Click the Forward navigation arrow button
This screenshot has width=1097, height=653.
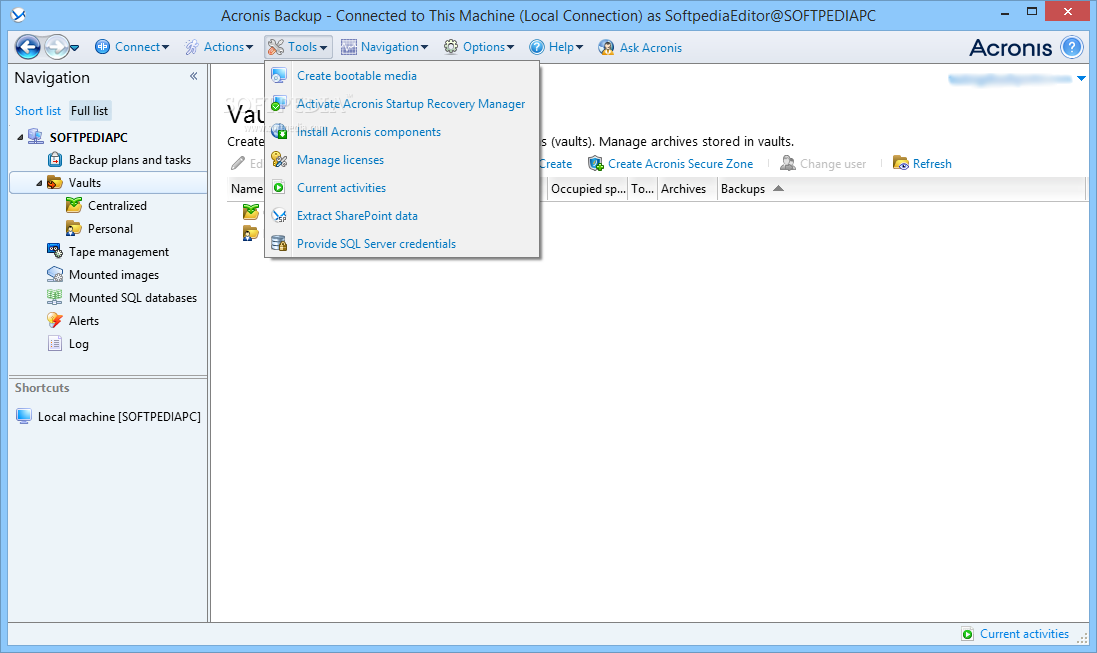click(56, 48)
